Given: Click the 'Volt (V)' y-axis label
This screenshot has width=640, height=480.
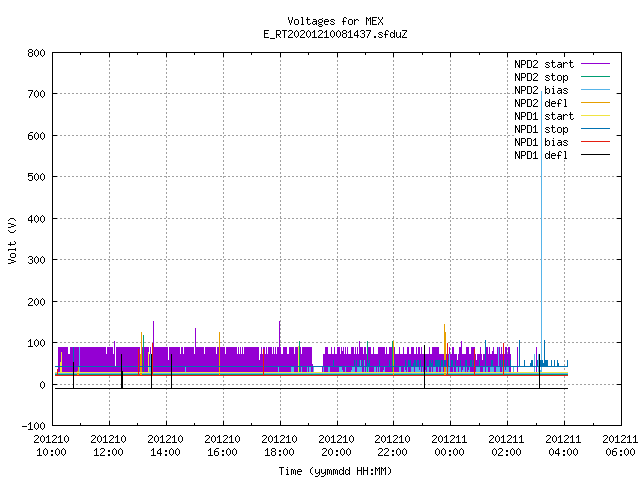Looking at the screenshot, I should pyautogui.click(x=12, y=240).
